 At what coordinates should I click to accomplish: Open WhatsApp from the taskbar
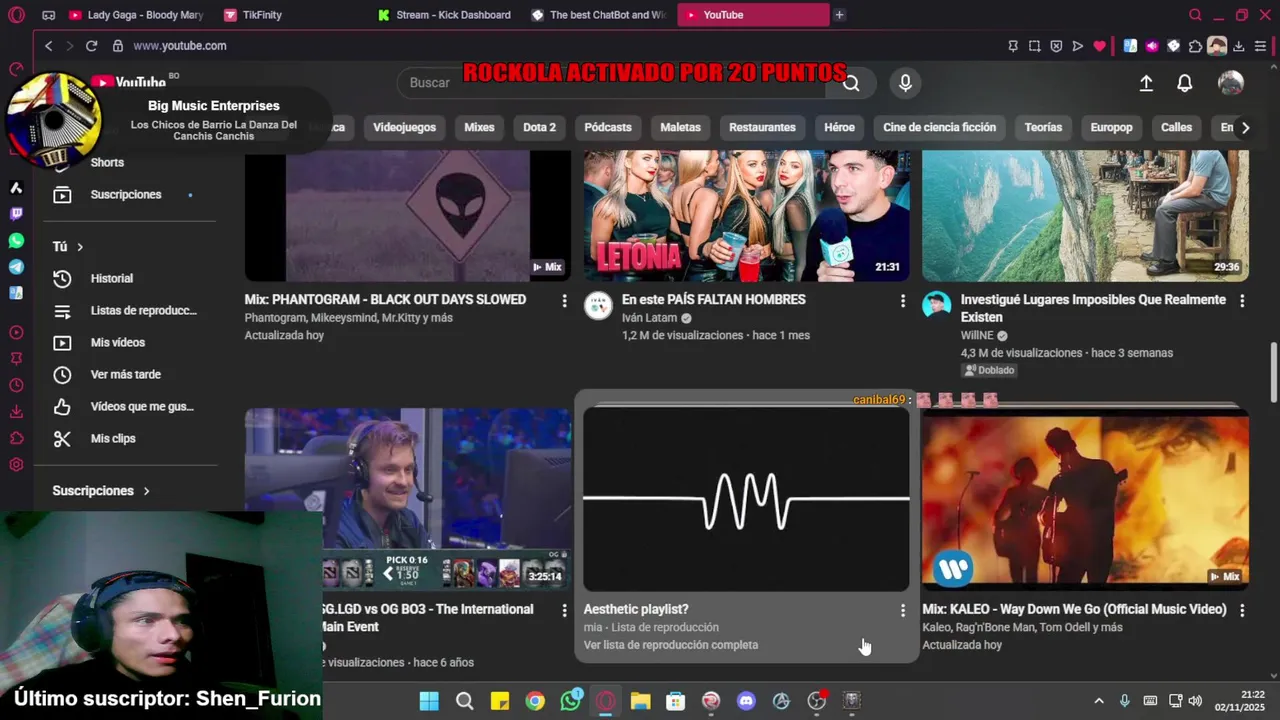pos(570,701)
